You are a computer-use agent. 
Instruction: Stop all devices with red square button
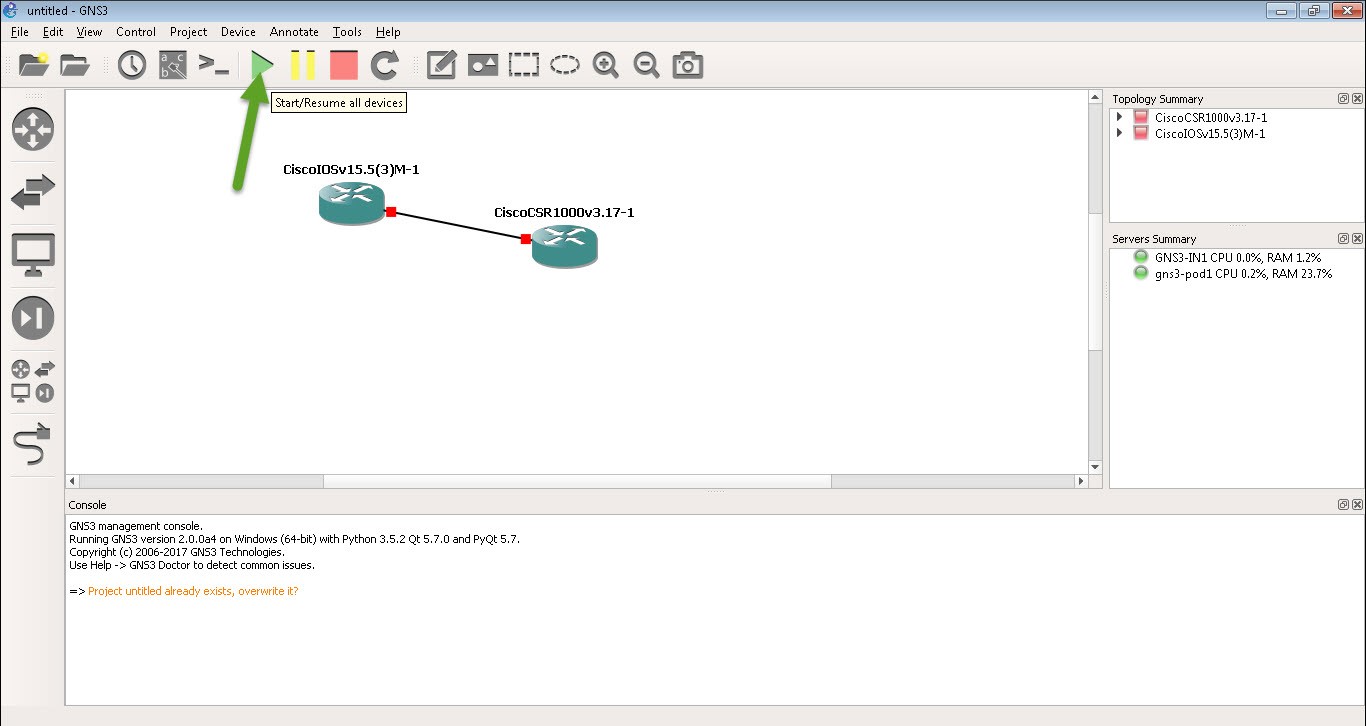click(x=344, y=65)
